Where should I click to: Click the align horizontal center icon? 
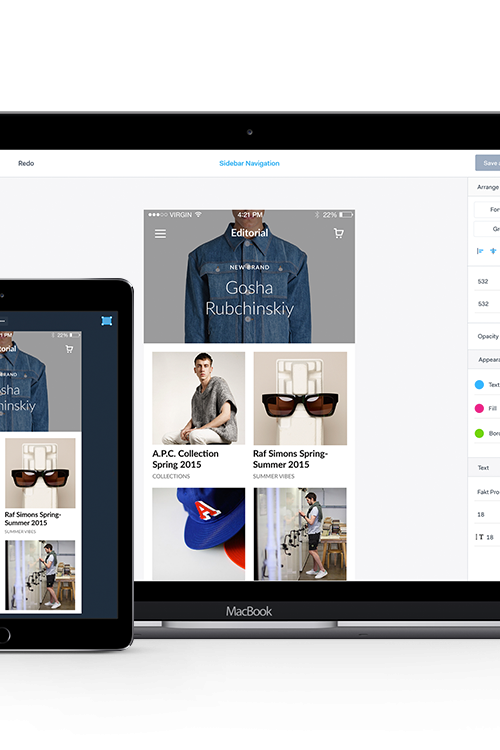493,251
